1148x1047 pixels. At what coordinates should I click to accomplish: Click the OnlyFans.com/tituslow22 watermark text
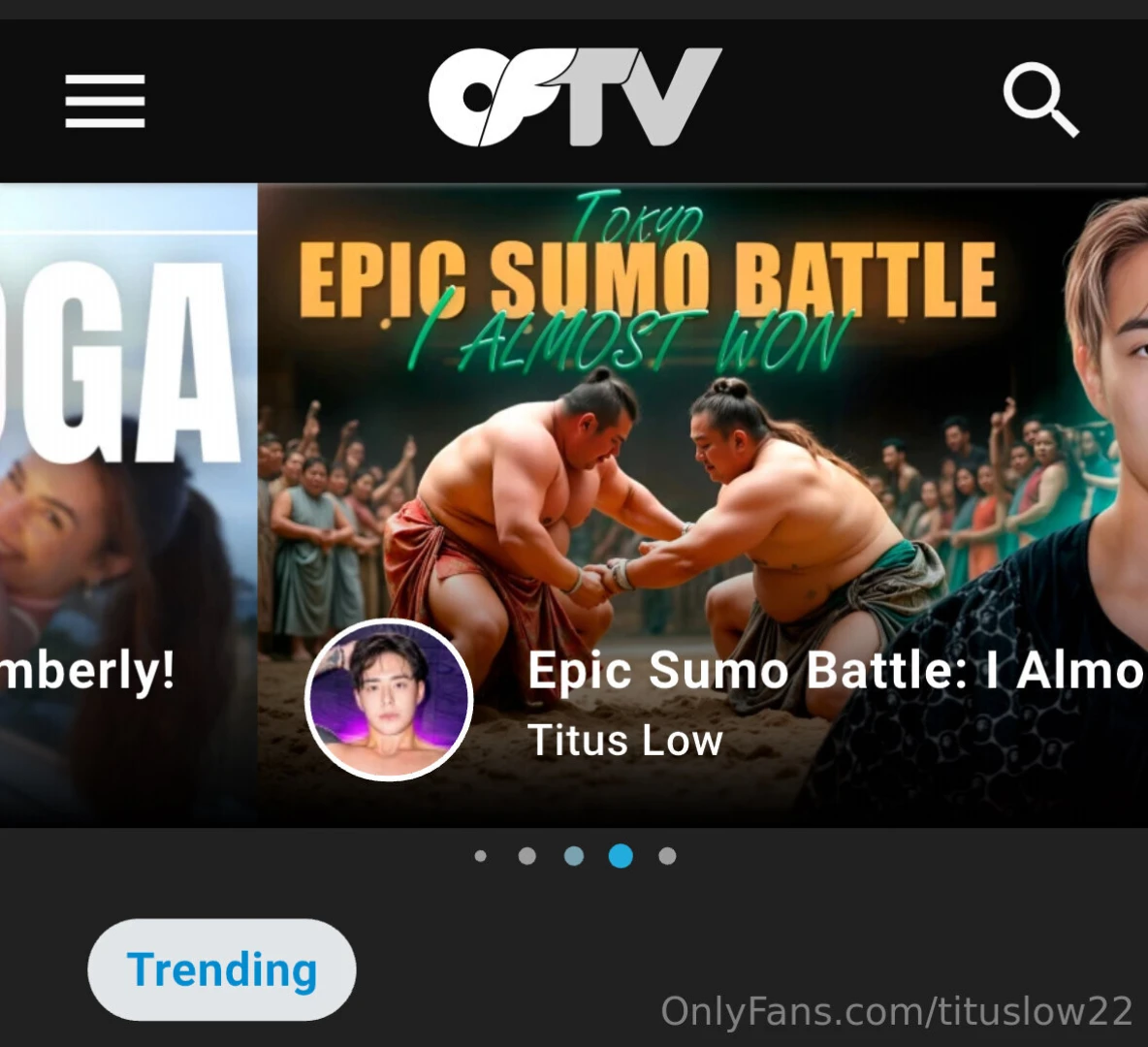(897, 1012)
